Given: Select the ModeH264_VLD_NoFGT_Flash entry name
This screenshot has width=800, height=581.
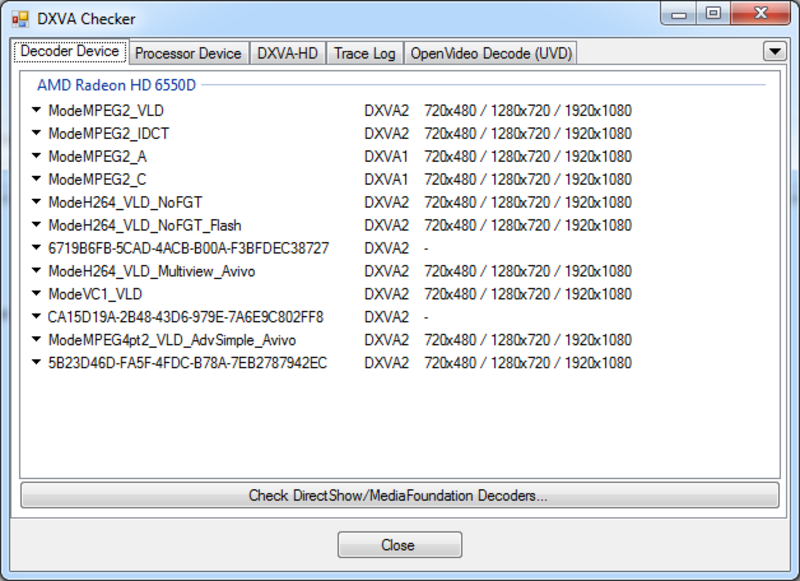Looking at the screenshot, I should click(x=145, y=225).
